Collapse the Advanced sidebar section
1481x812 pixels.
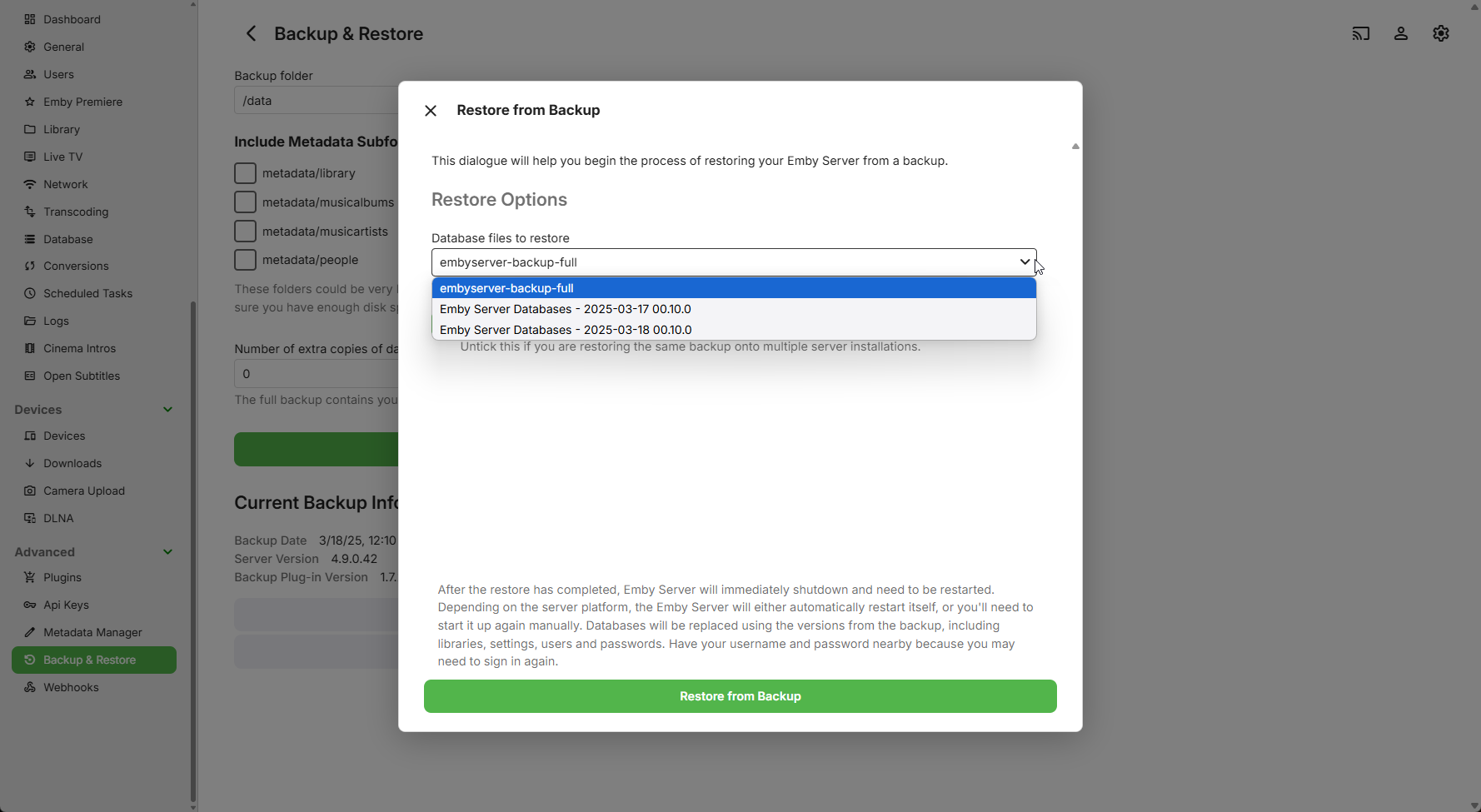[167, 552]
